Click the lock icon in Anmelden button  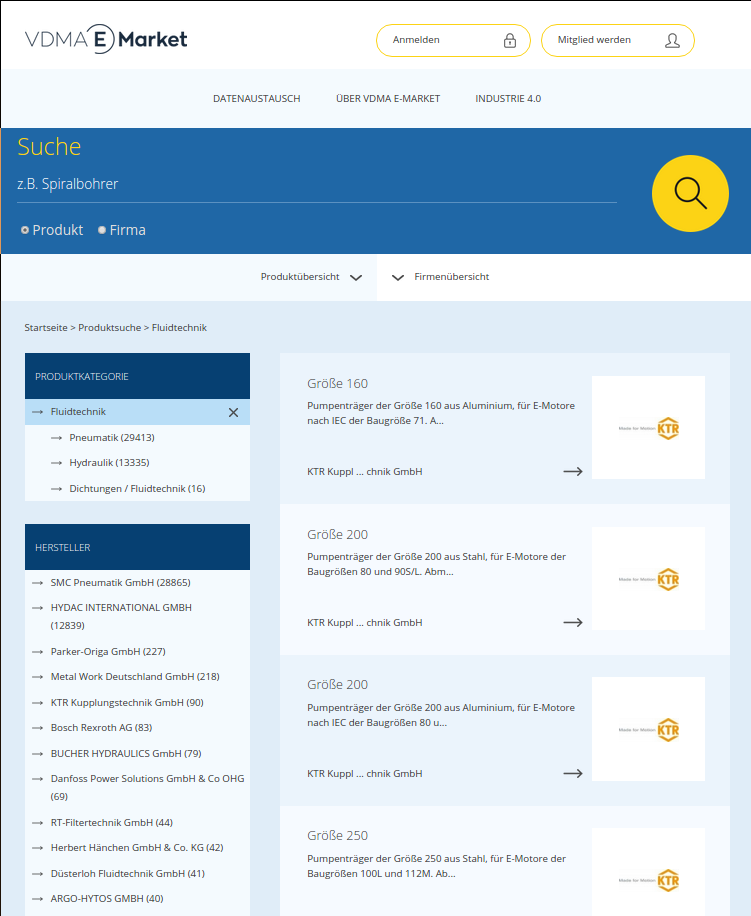point(510,40)
